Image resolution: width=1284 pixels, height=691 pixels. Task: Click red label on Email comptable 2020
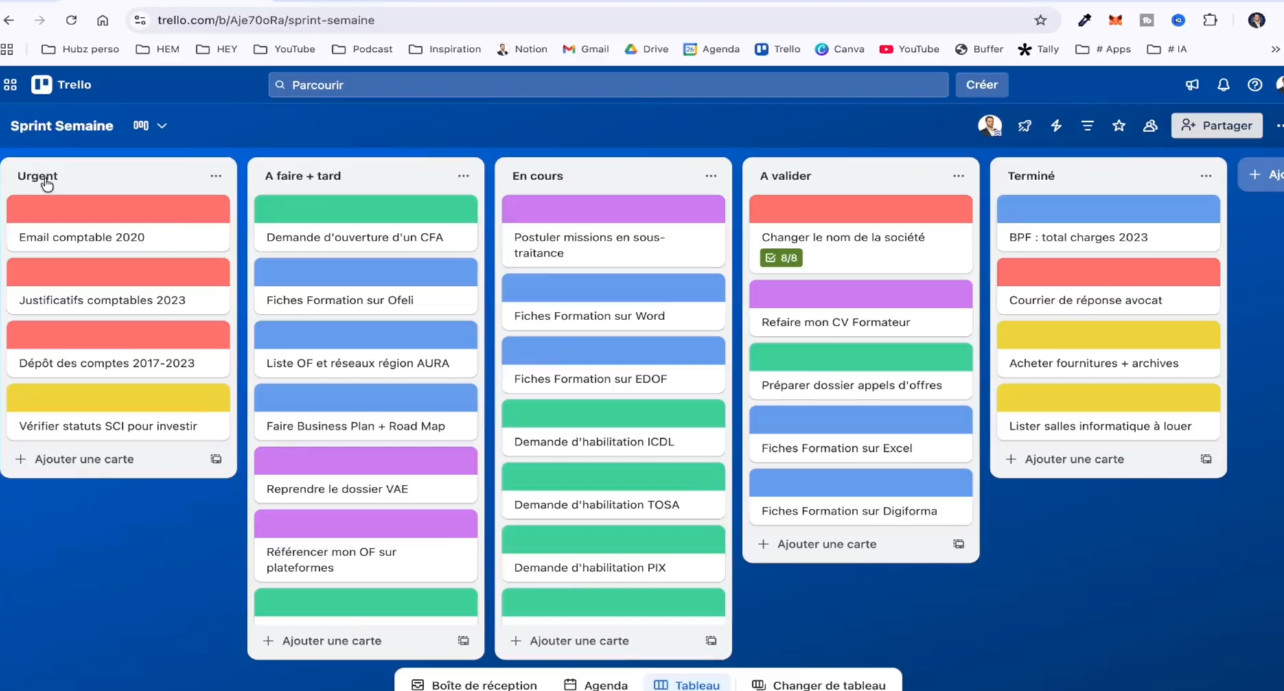click(x=118, y=209)
